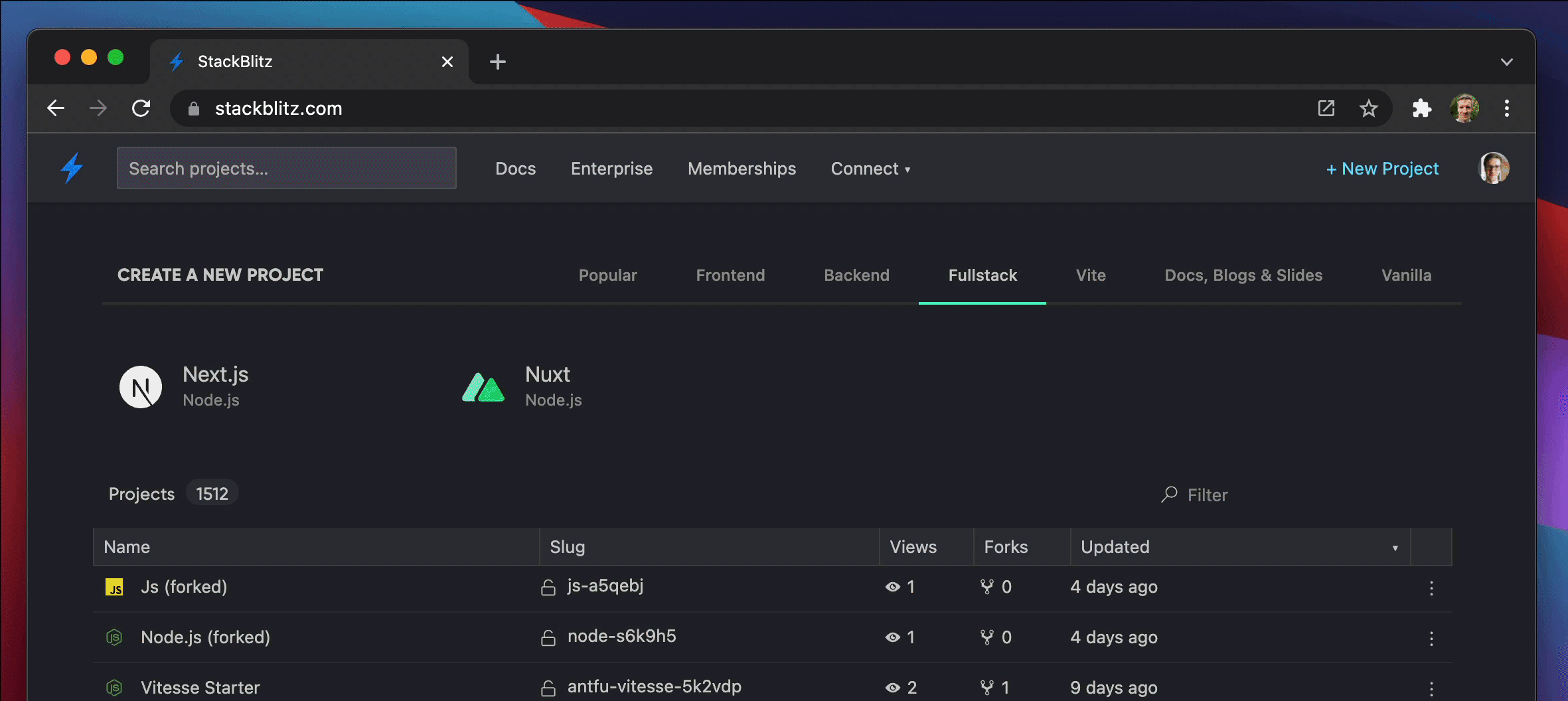Open the Docs link

pyautogui.click(x=515, y=169)
